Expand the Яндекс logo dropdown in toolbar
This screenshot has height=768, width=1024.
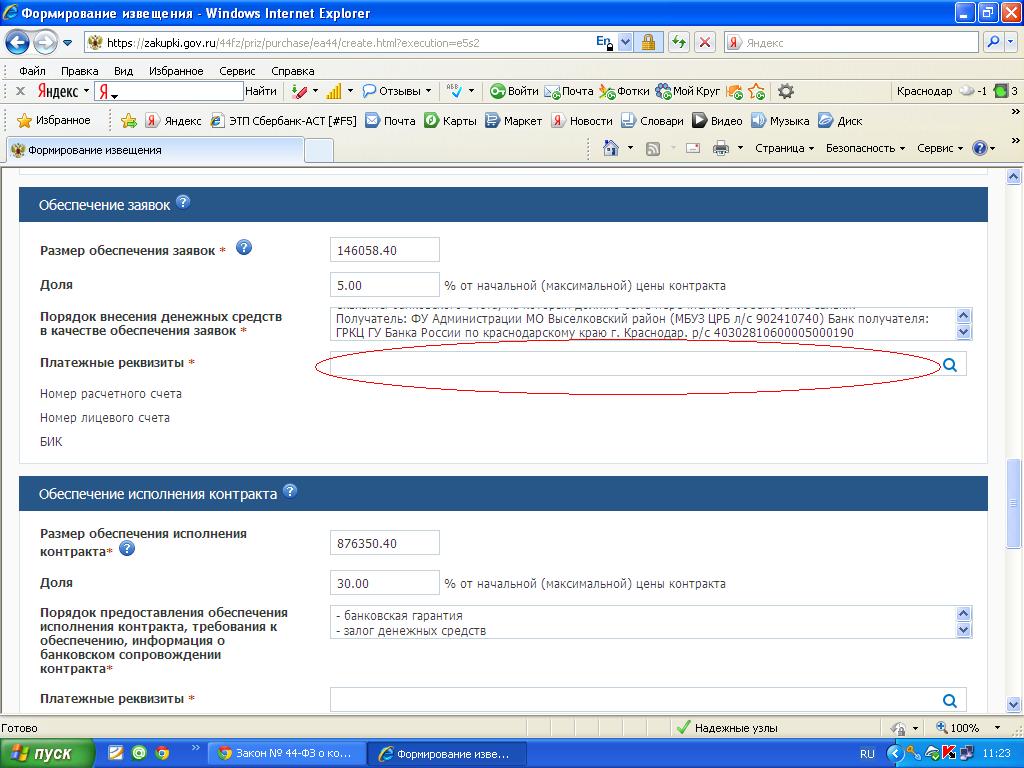(86, 91)
